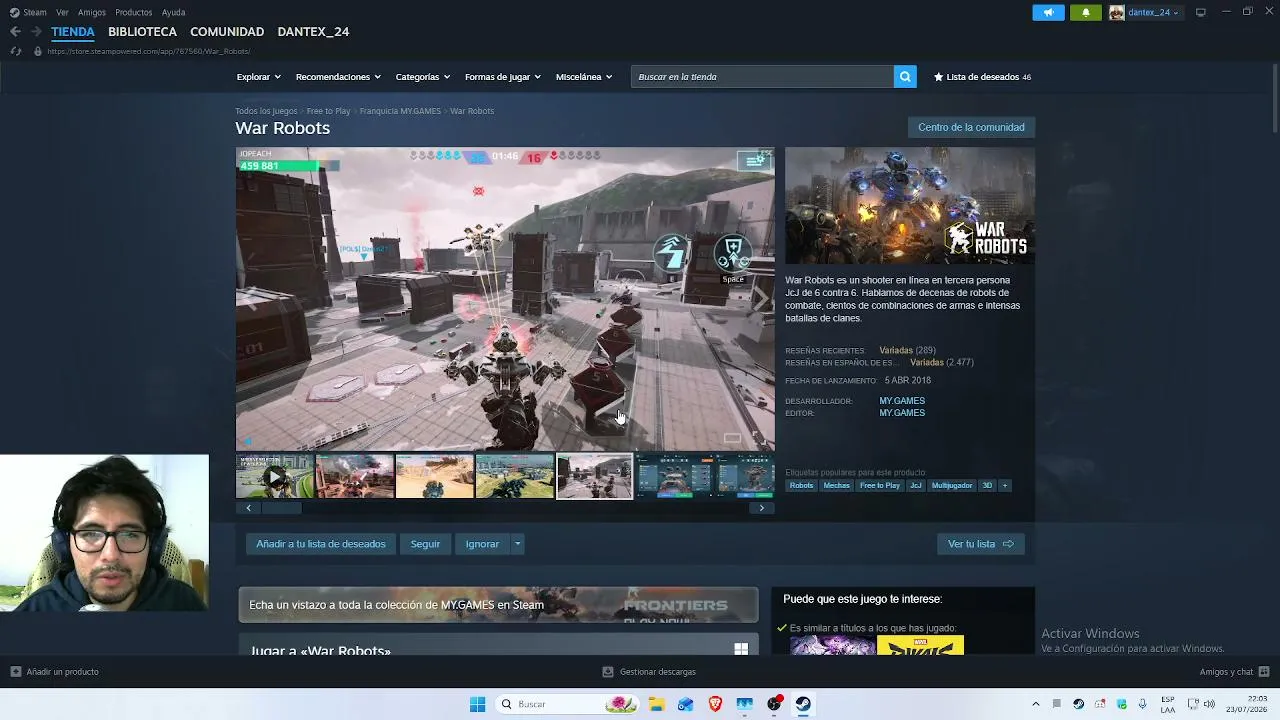Click the screenshot strip scrollbar handle
The image size is (1280, 720).
click(x=281, y=508)
